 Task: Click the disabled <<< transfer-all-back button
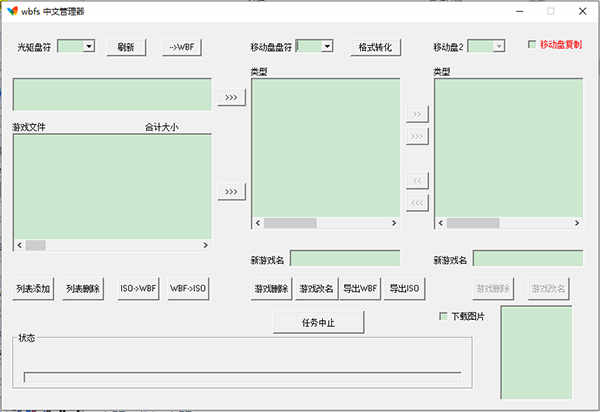click(417, 203)
